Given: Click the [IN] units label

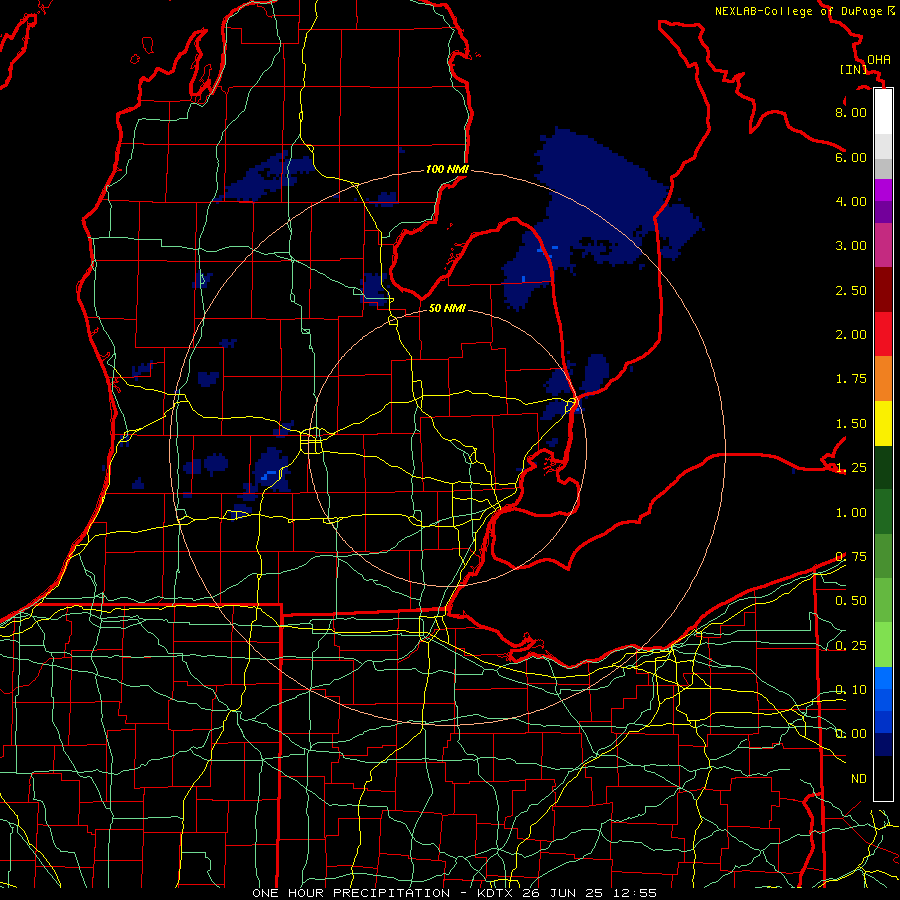Looking at the screenshot, I should tap(853, 69).
